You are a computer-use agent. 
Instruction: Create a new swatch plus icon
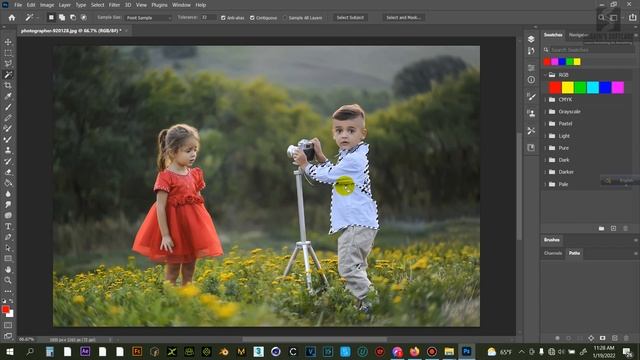pyautogui.click(x=613, y=229)
